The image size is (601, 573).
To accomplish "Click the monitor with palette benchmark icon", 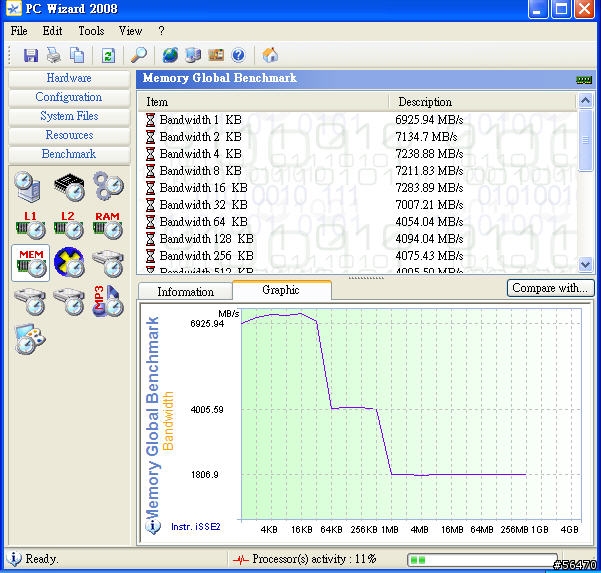I will [x=30, y=339].
